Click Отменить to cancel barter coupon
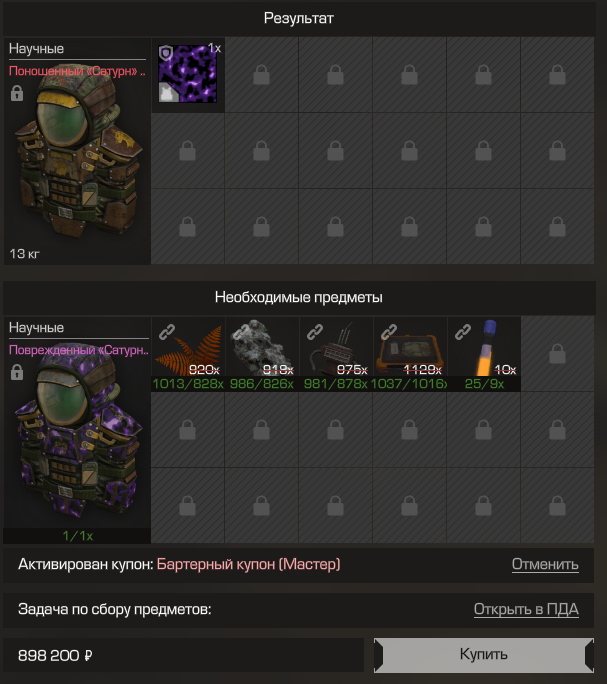This screenshot has width=607, height=684. point(545,564)
